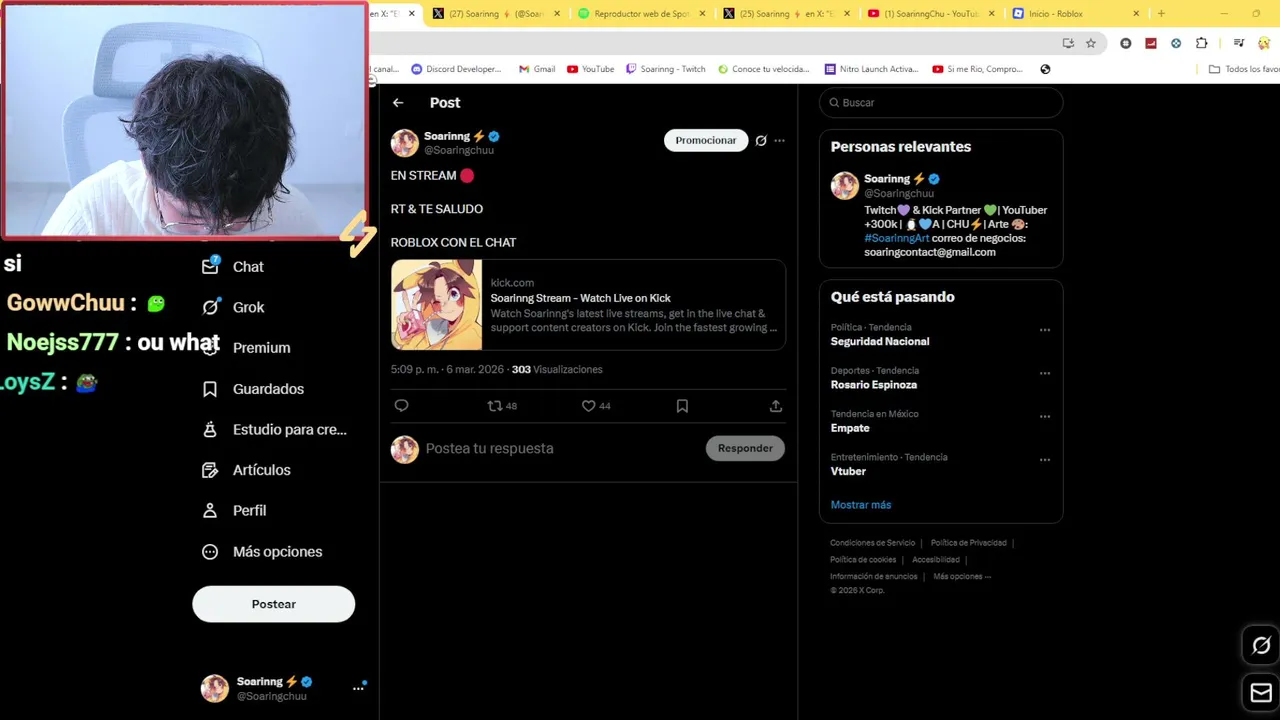Expand Más opciones in the sidebar
Screen dimensions: 1280x720
pos(262,552)
